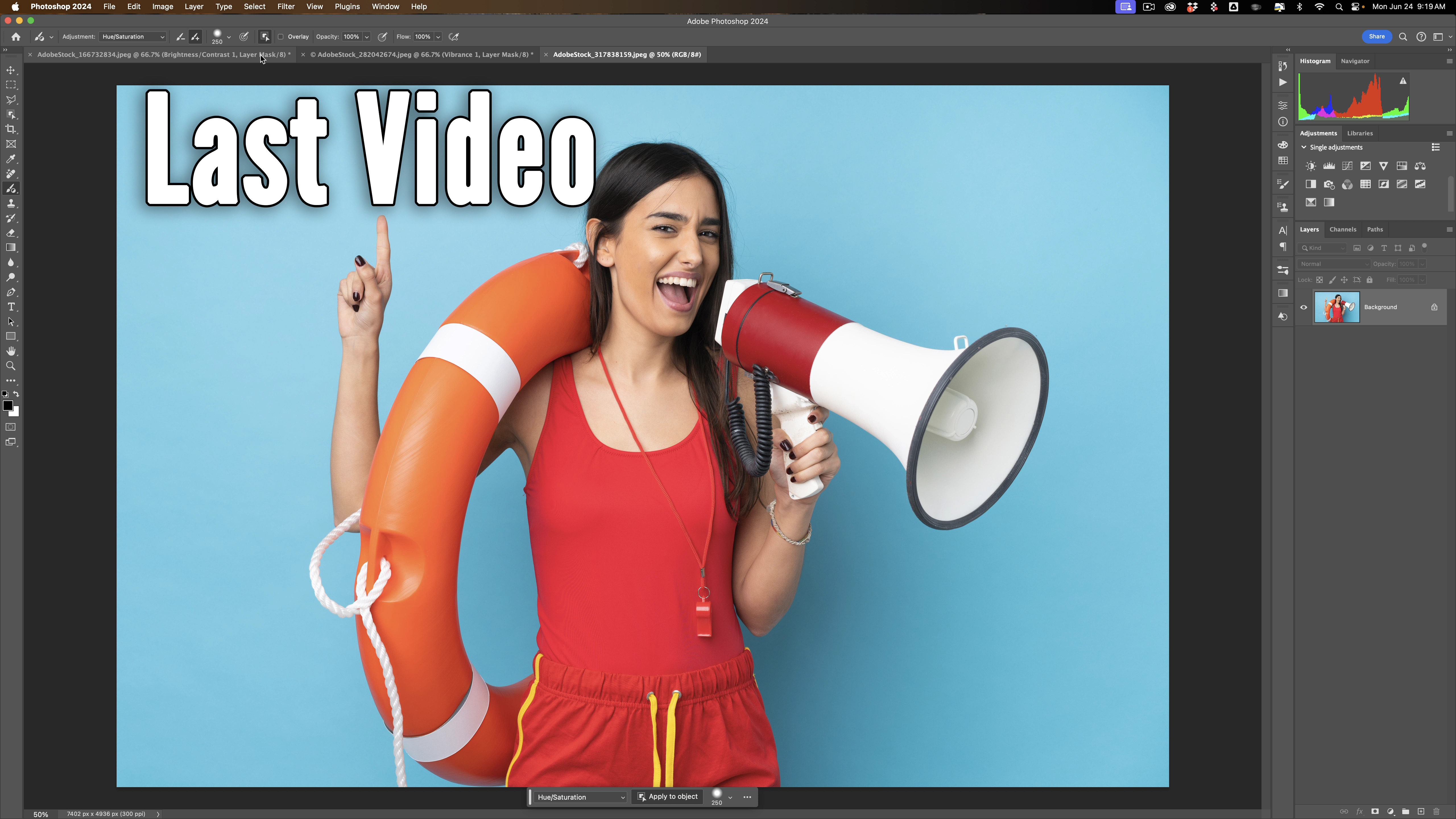The height and width of the screenshot is (819, 1456).
Task: Hide the Background layer visibility
Action: (1303, 307)
